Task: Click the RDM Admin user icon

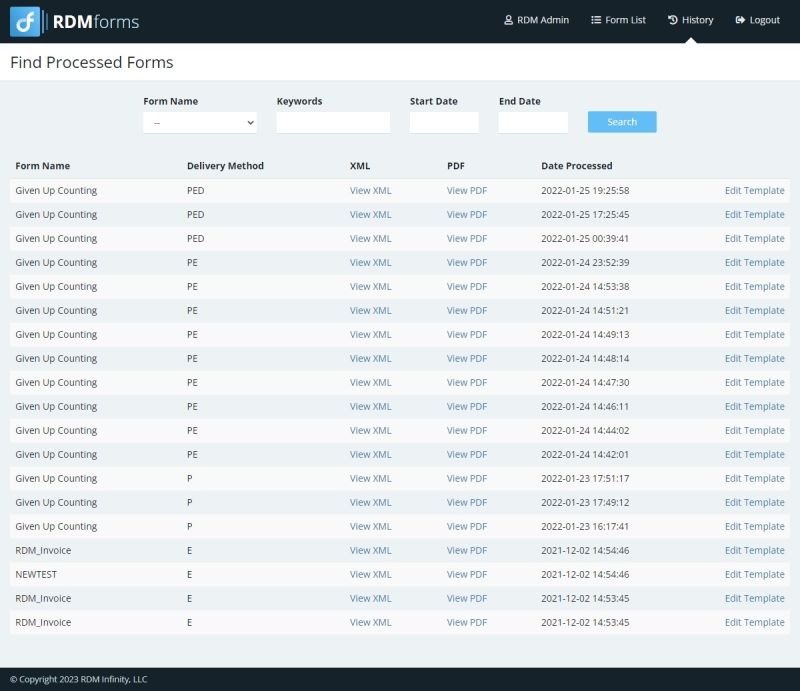Action: (509, 19)
